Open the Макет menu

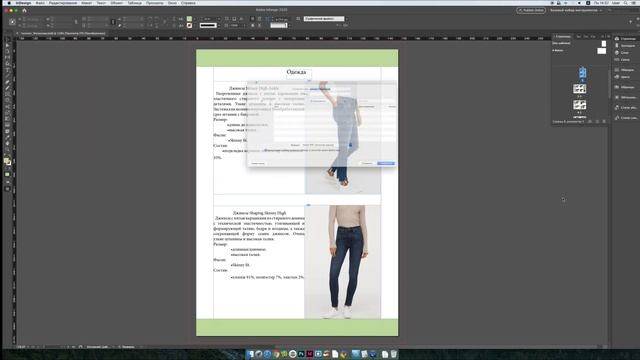87,3
